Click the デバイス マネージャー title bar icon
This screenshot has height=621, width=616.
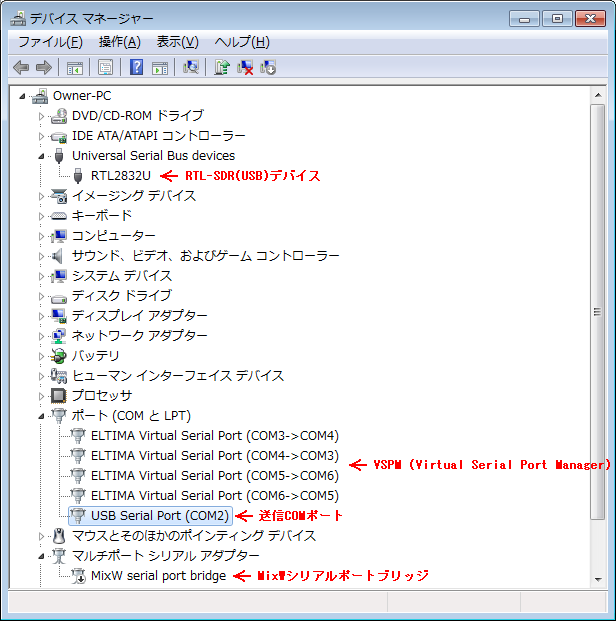(x=18, y=18)
